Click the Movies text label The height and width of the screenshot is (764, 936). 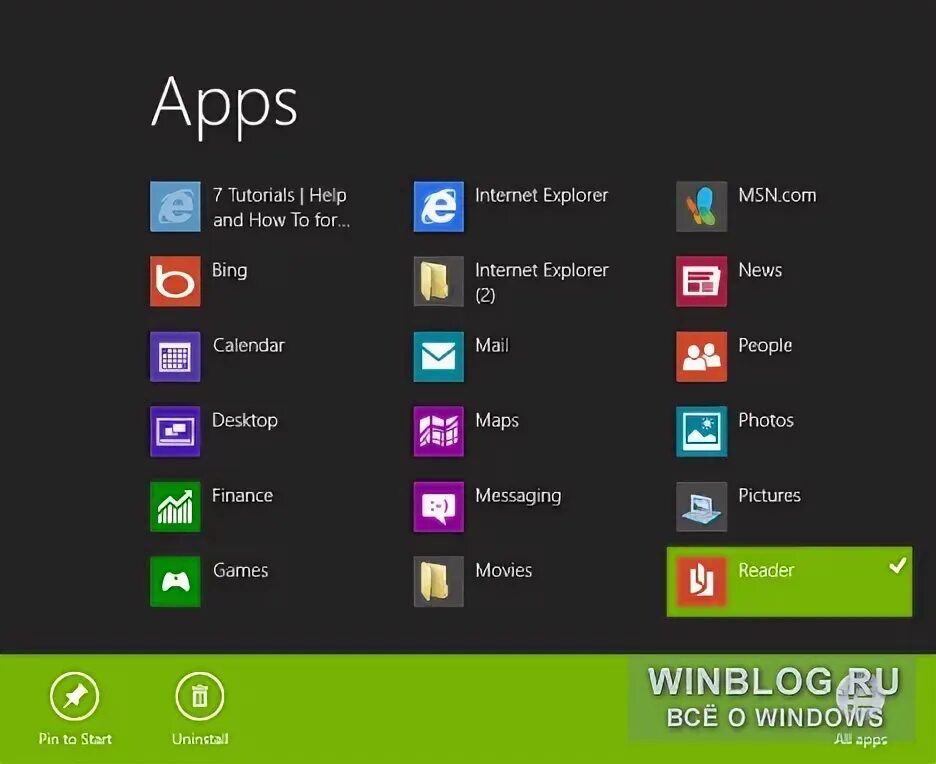point(503,570)
